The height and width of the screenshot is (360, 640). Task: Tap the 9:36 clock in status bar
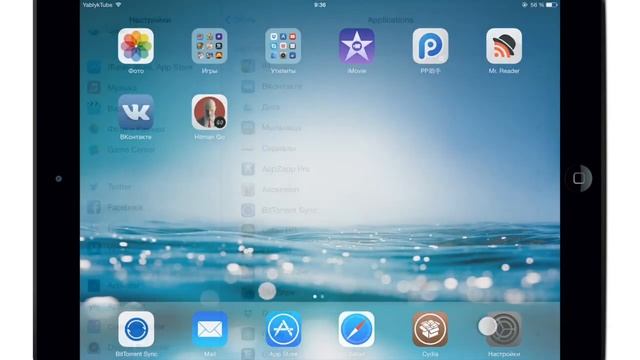(320, 5)
